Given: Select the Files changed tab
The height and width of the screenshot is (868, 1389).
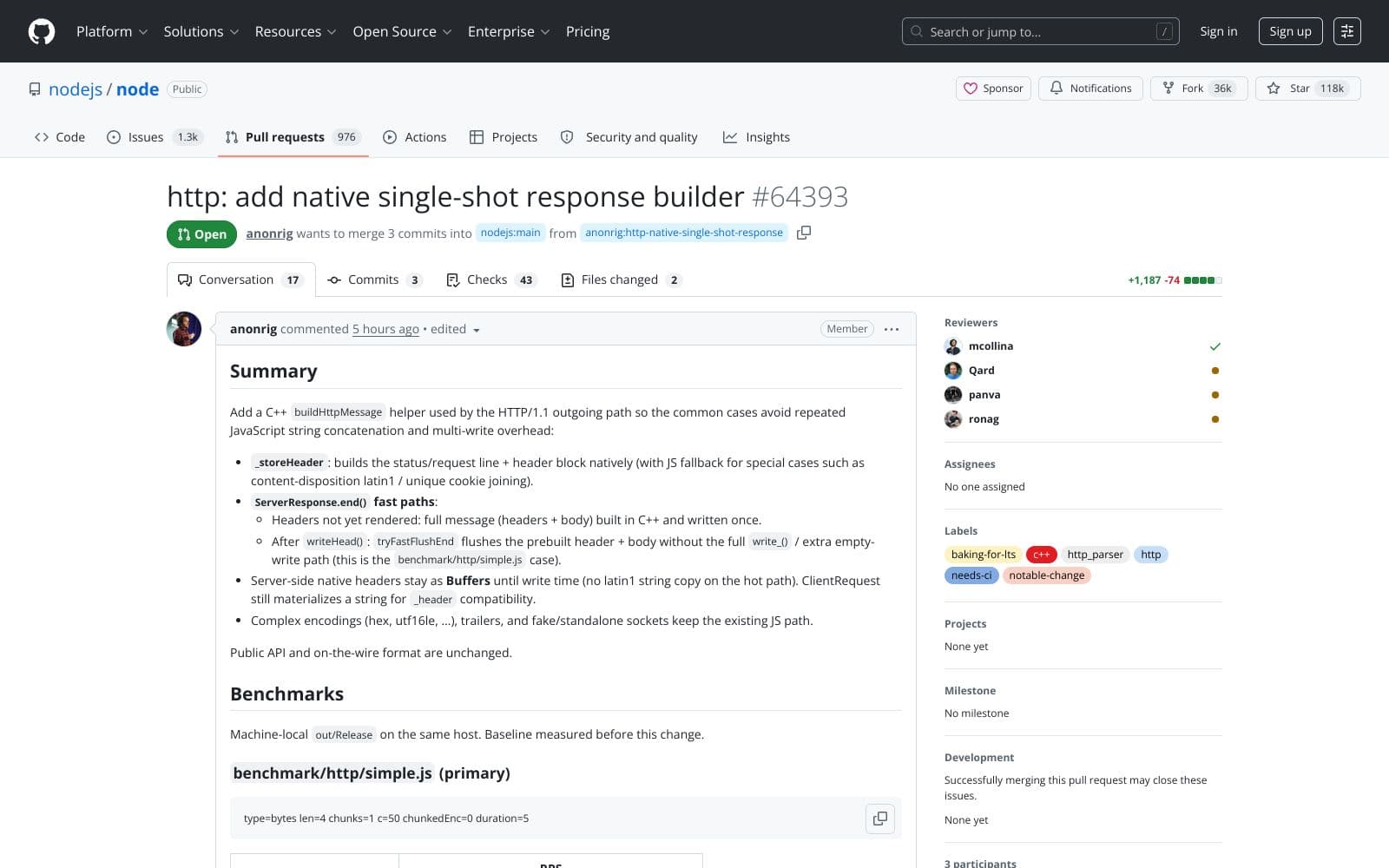Looking at the screenshot, I should click(x=622, y=279).
